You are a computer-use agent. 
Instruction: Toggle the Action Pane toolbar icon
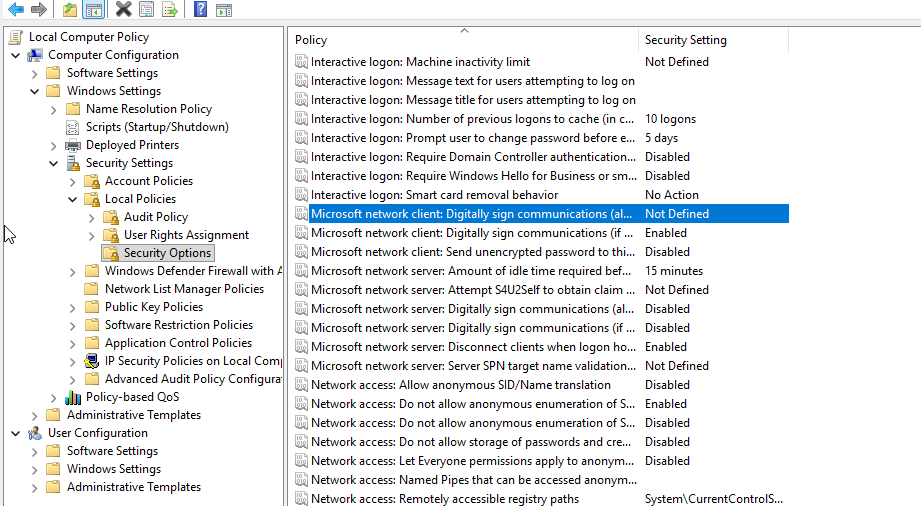[x=224, y=9]
